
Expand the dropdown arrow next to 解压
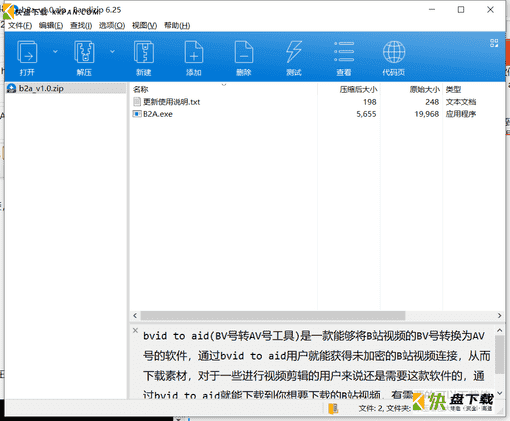(112, 52)
